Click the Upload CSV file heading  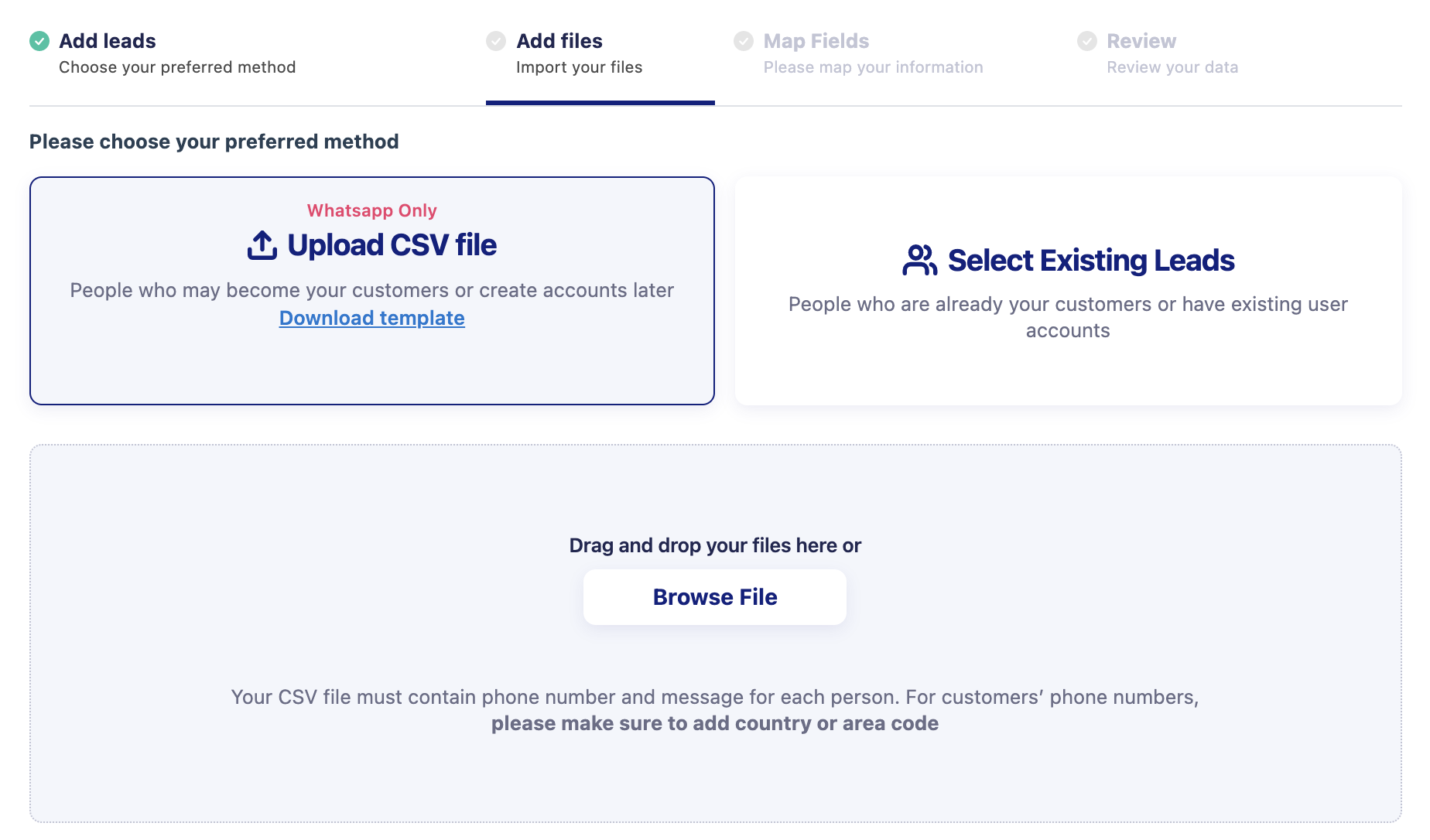pos(392,245)
